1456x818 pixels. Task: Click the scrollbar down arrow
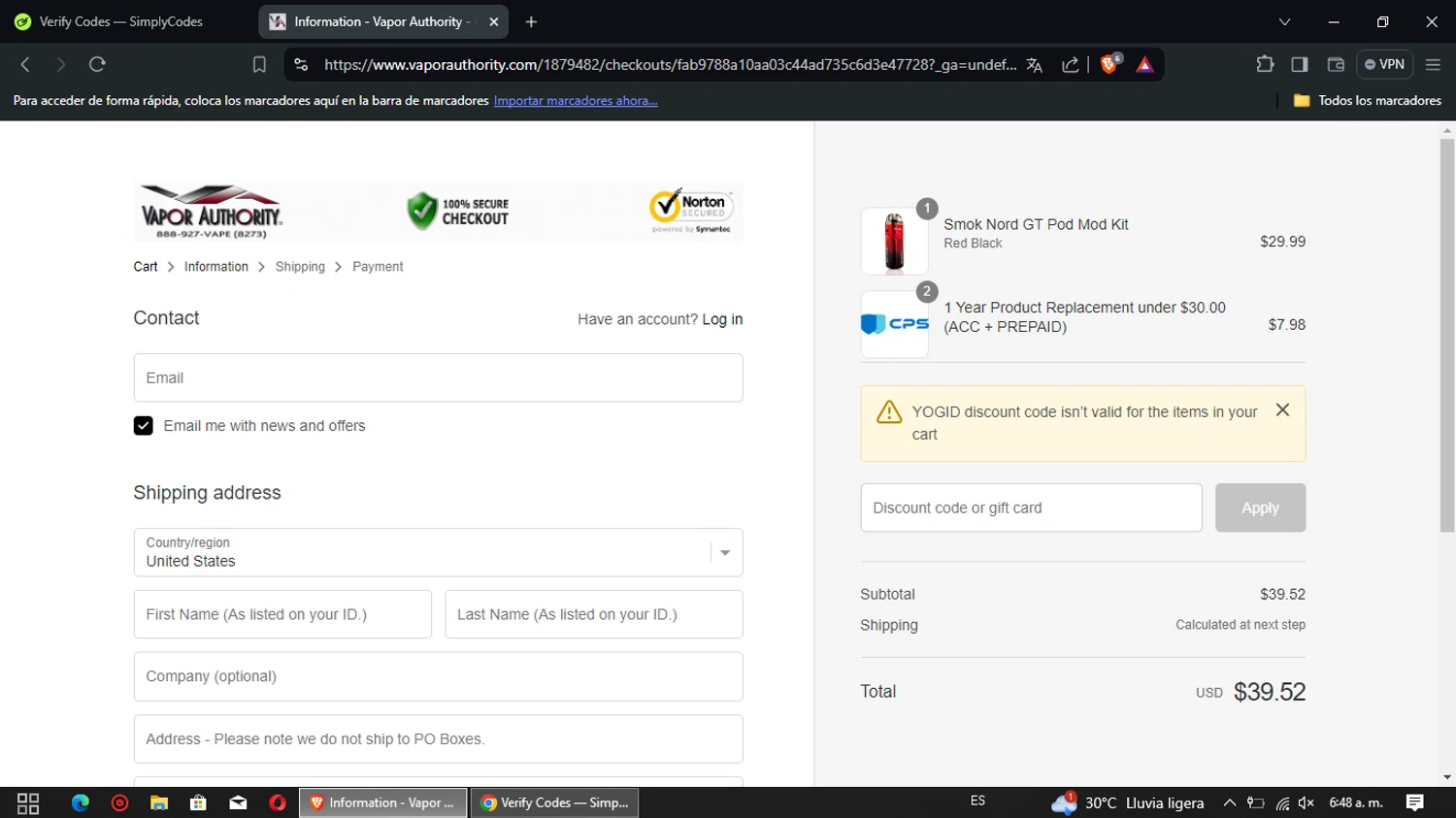1447,777
